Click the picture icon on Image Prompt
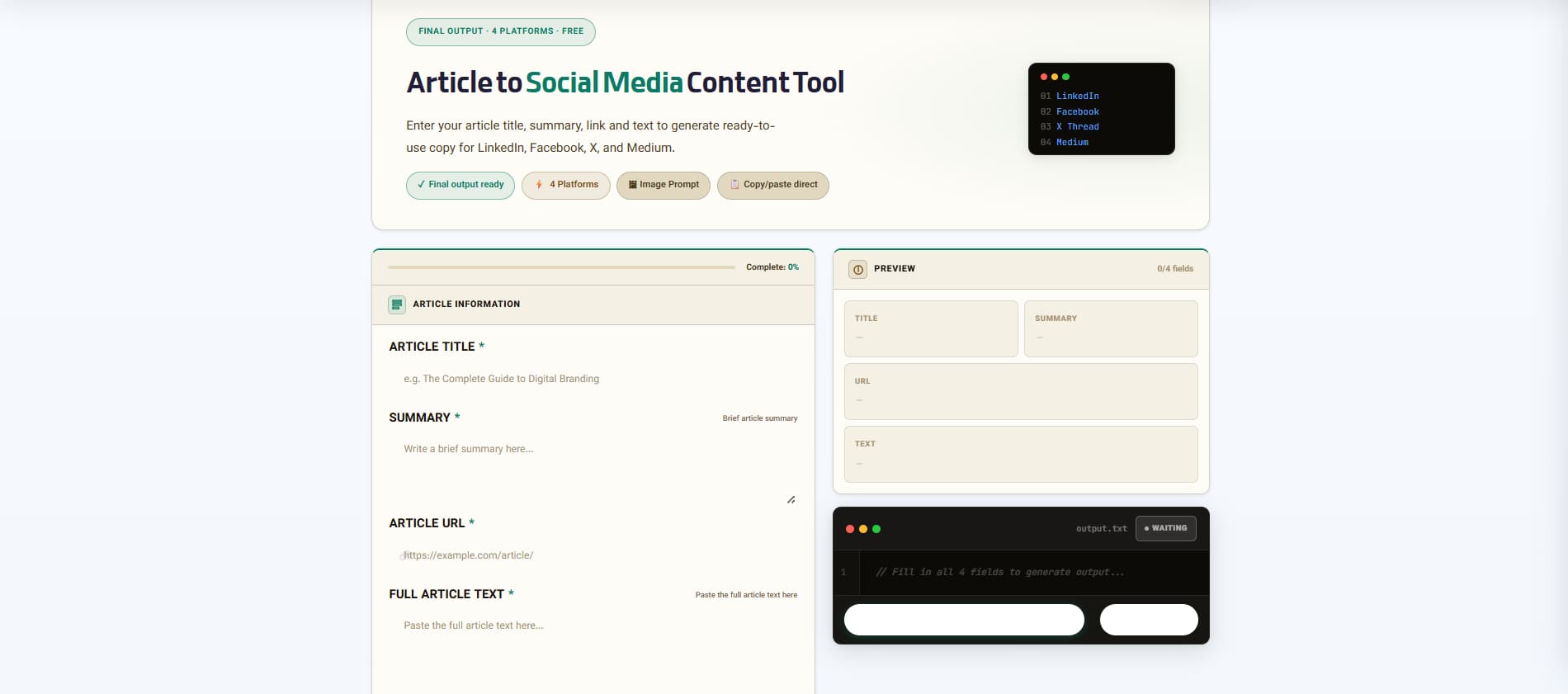The height and width of the screenshot is (694, 1568). 632,185
